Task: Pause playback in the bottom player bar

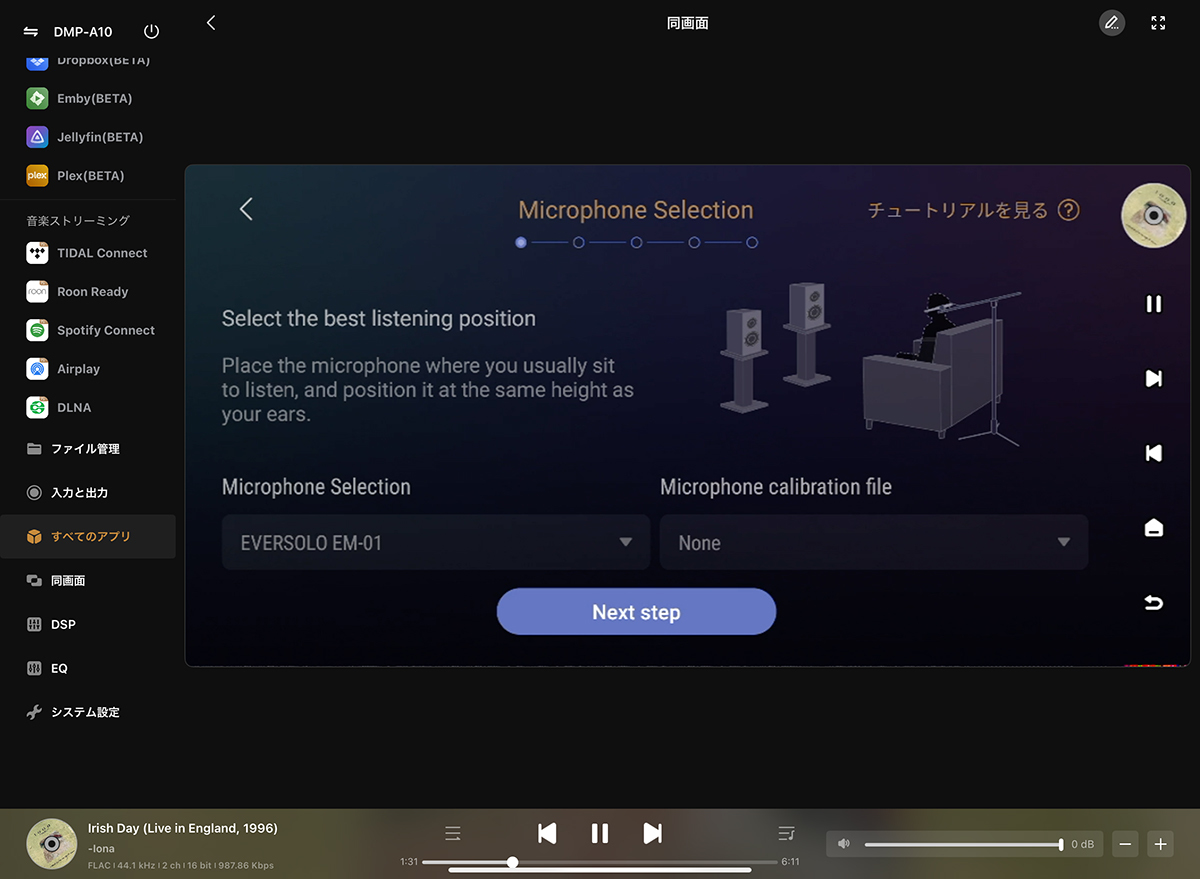Action: (x=599, y=833)
